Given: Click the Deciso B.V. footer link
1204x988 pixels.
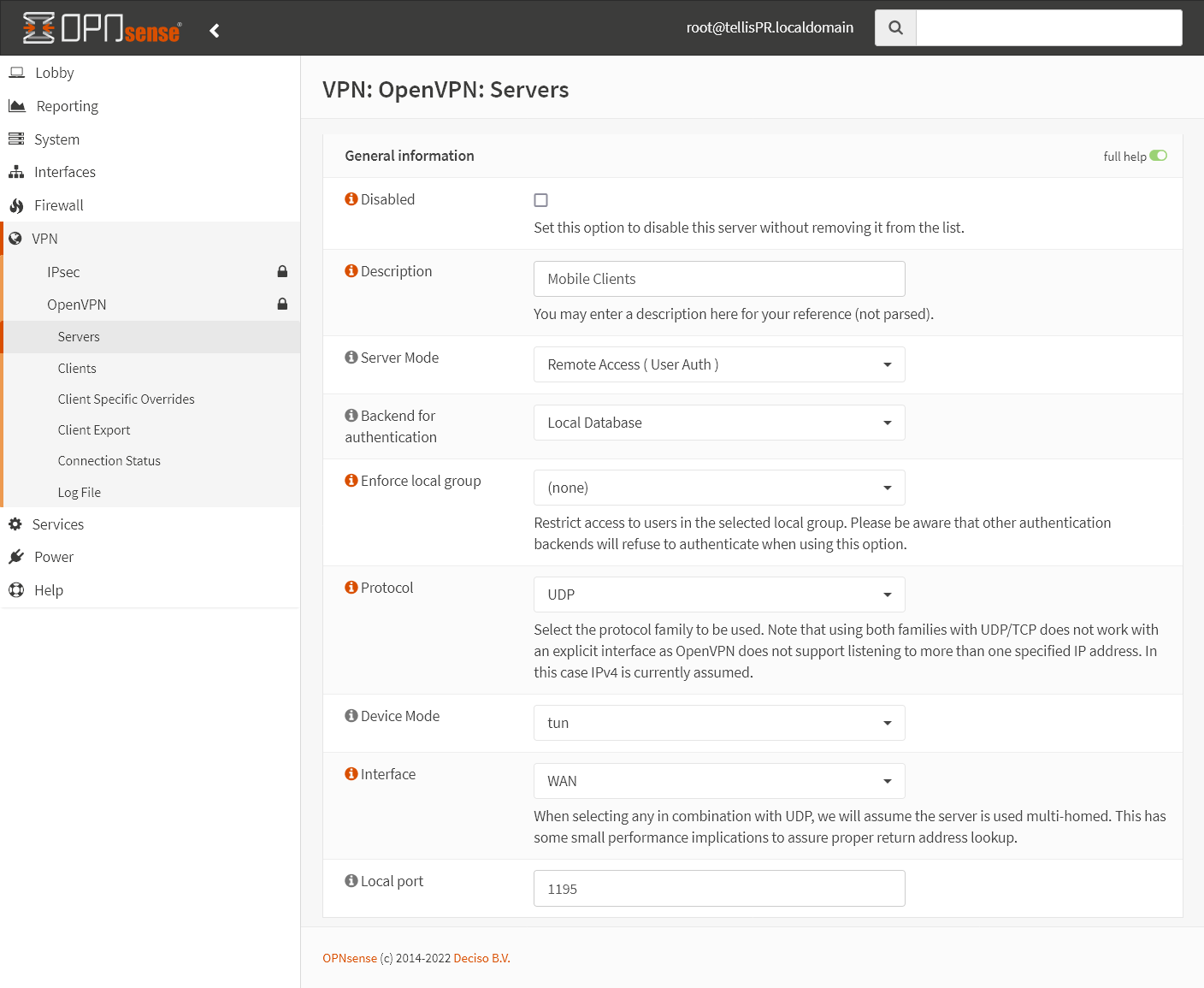Looking at the screenshot, I should [x=481, y=958].
